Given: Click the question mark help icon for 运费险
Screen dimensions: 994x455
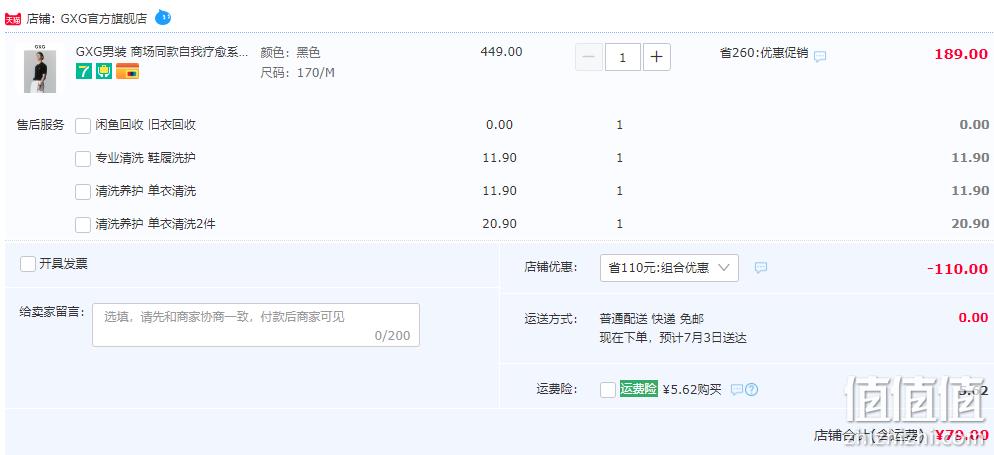Looking at the screenshot, I should tap(751, 390).
